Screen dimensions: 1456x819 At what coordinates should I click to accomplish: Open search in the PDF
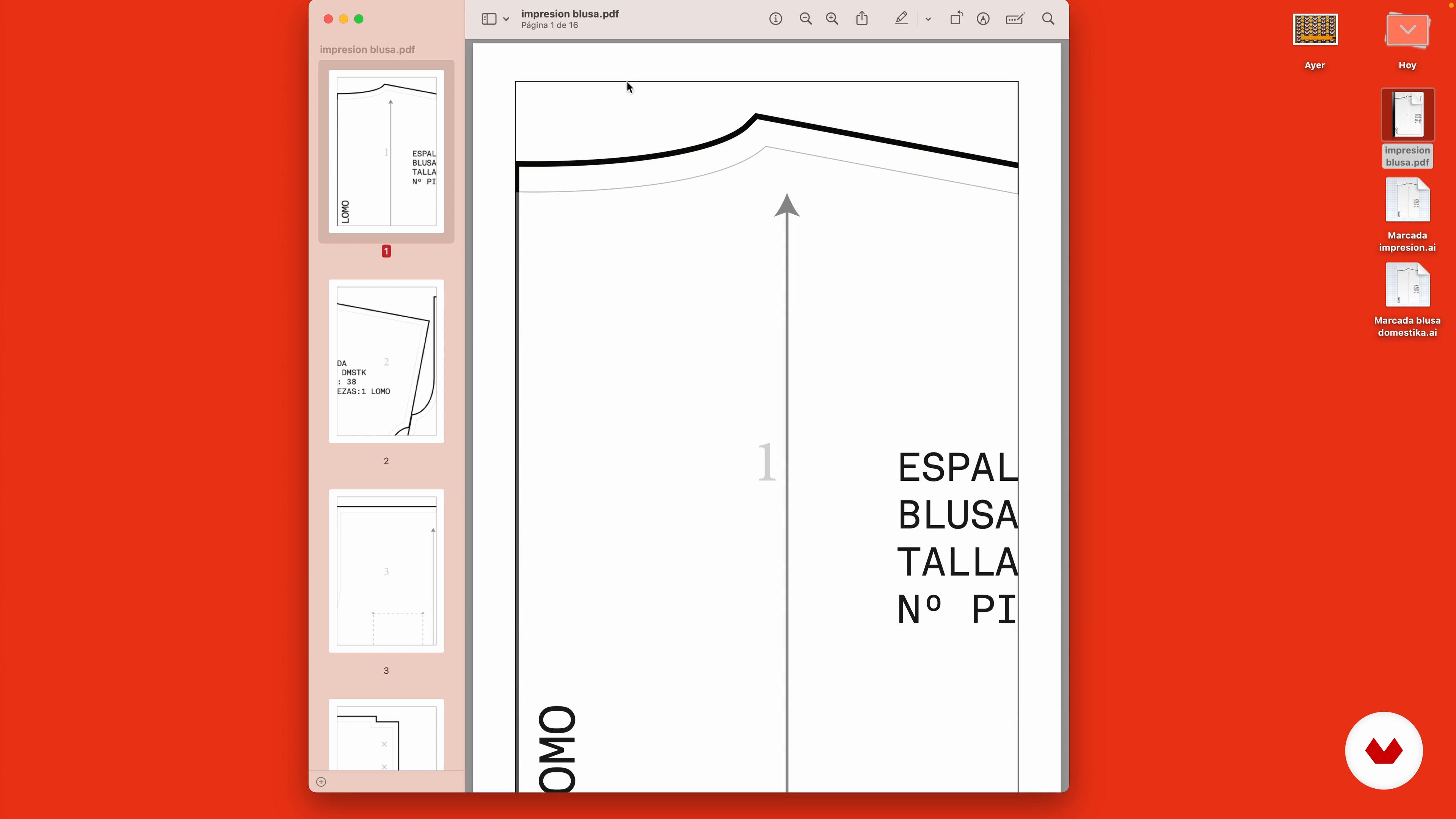click(1048, 19)
